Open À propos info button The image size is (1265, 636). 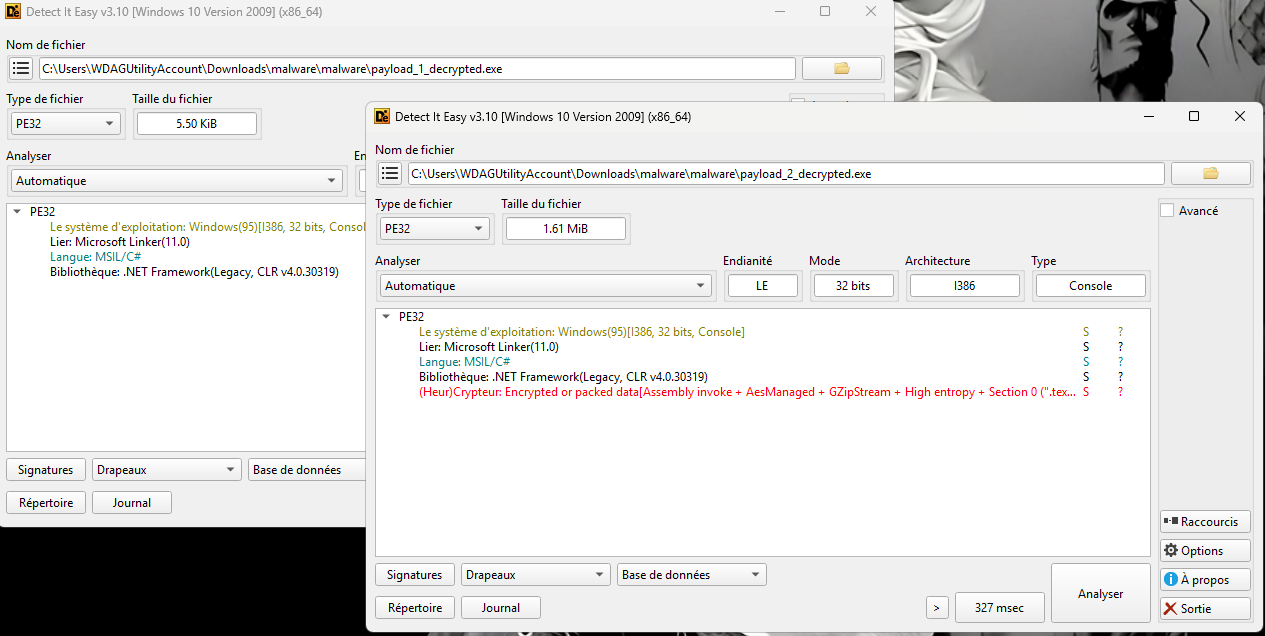1205,579
